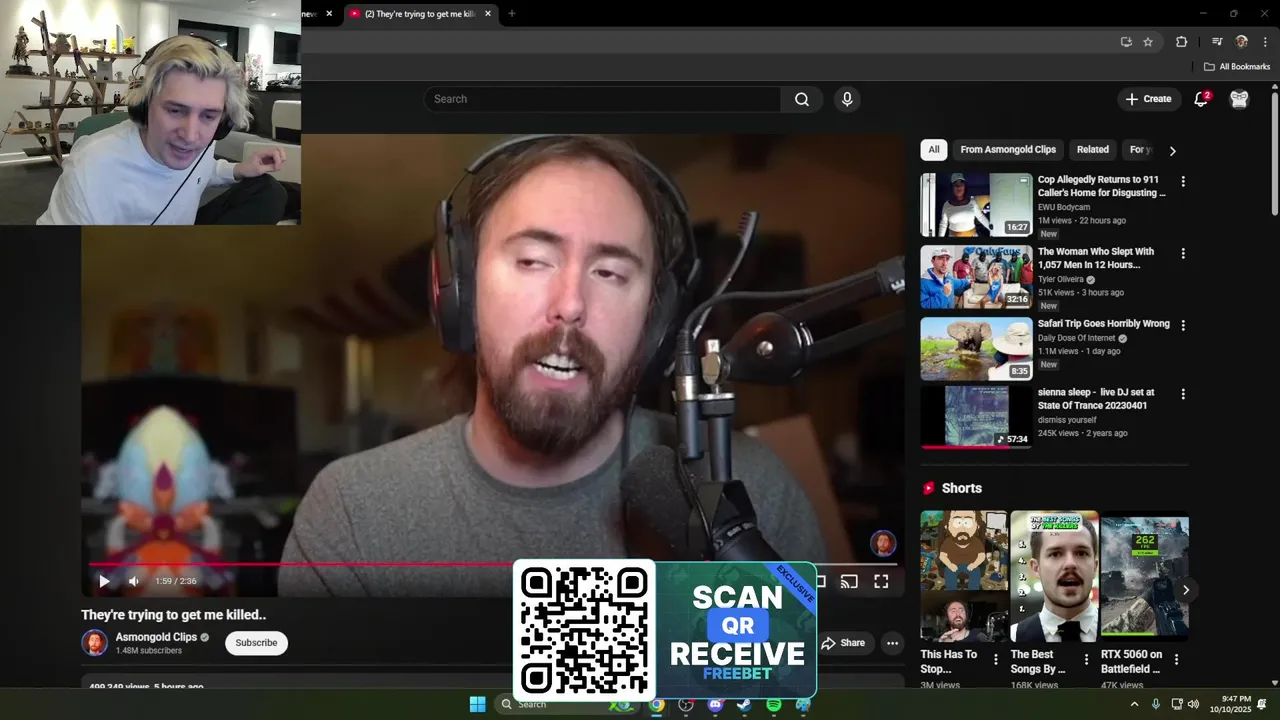This screenshot has height=720, width=1280.
Task: Enter fullscreen mode on the video player
Action: (x=881, y=581)
